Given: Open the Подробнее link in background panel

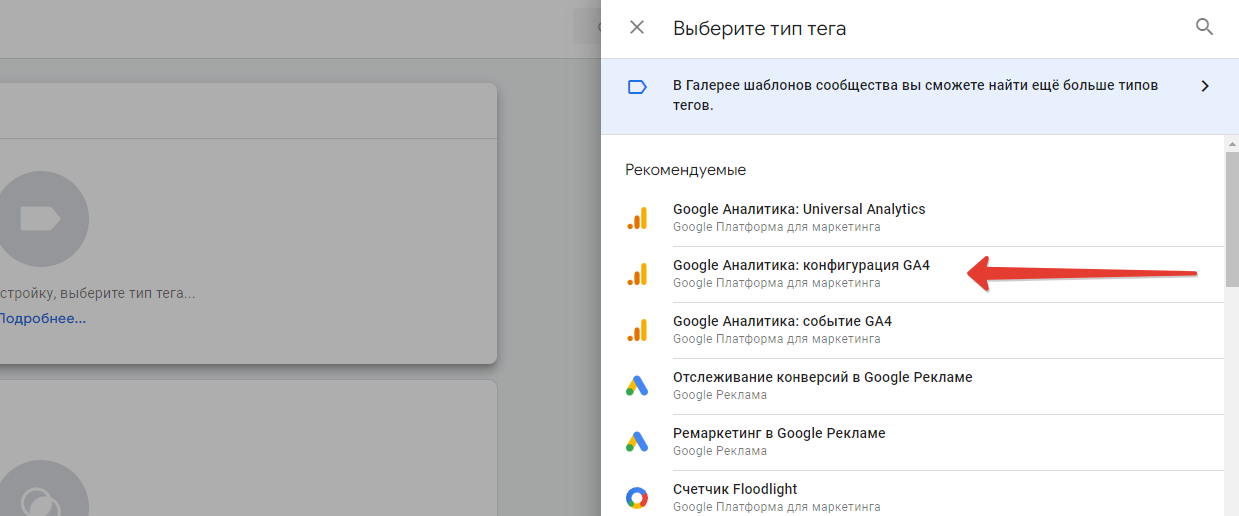Looking at the screenshot, I should 42,318.
